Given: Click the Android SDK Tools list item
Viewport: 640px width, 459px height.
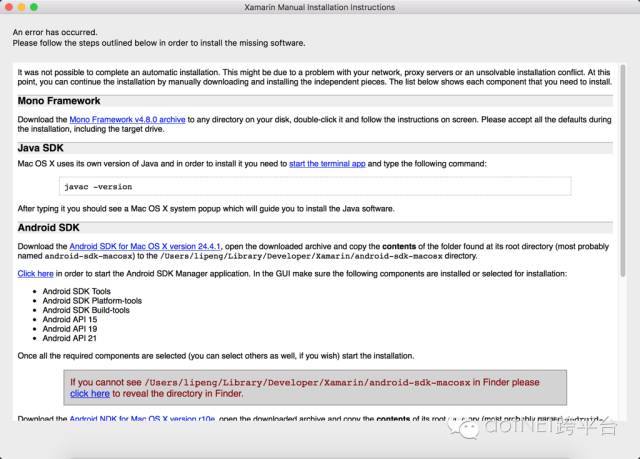Looking at the screenshot, I should (77, 291).
